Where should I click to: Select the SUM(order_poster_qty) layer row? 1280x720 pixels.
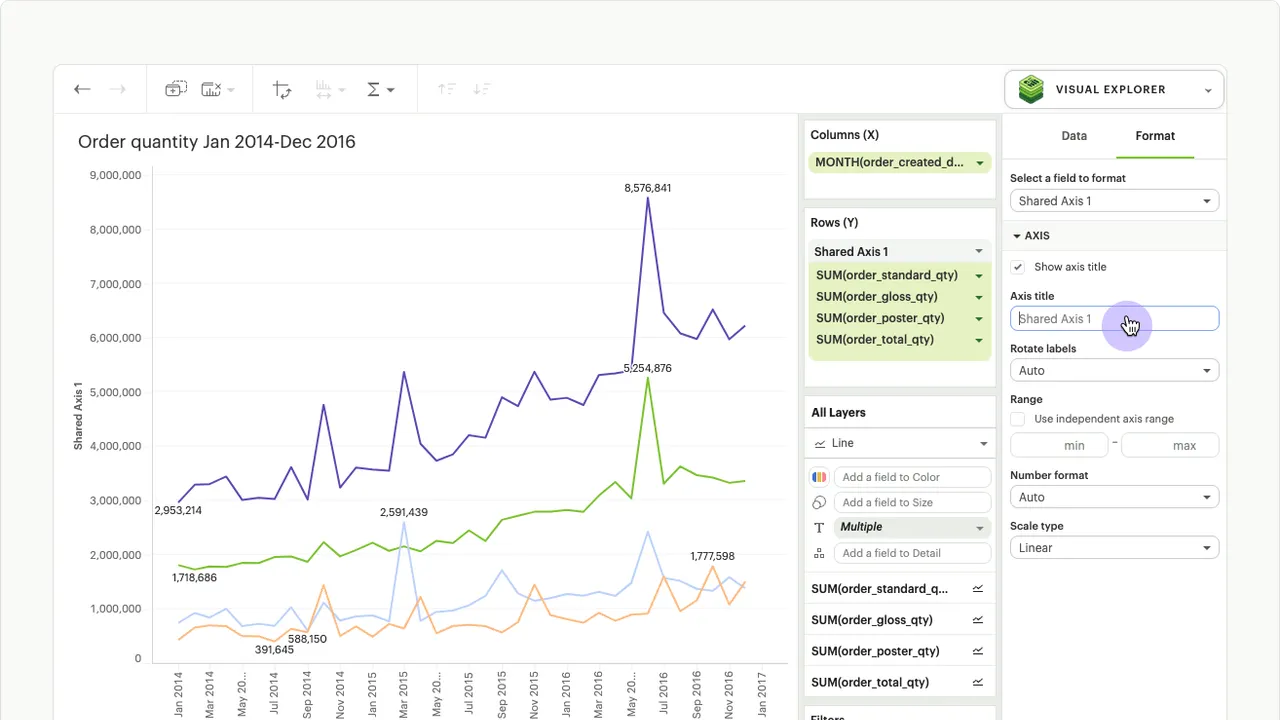[899, 651]
